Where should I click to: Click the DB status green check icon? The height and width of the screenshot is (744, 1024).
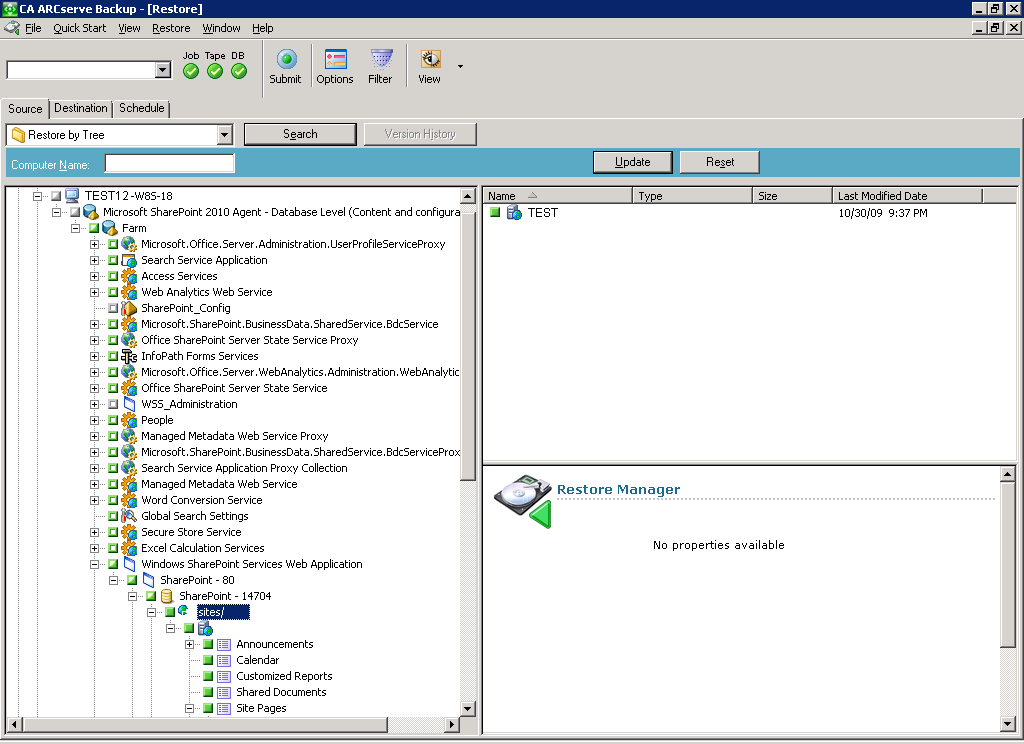tap(238, 71)
